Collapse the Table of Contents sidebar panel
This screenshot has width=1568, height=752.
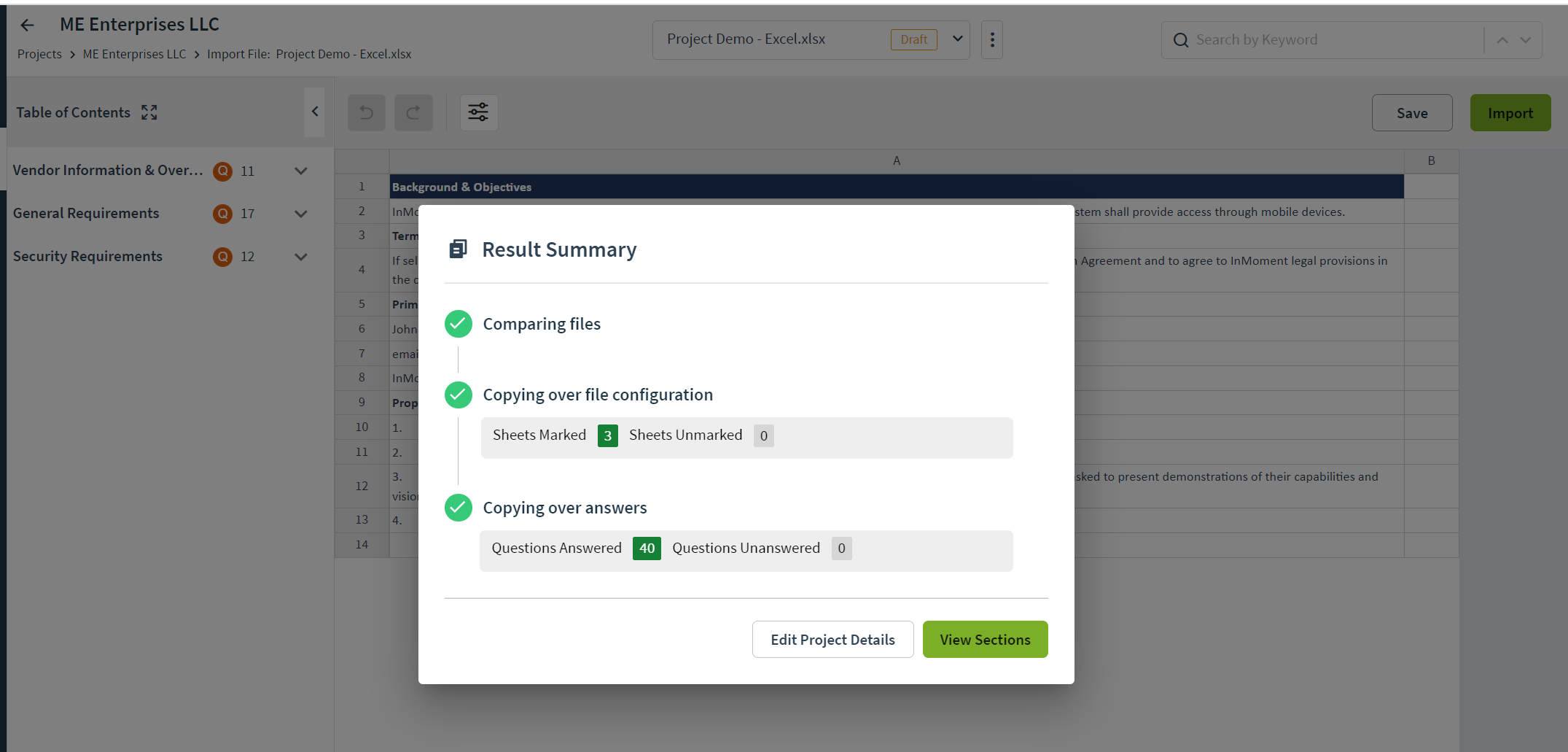coord(315,112)
